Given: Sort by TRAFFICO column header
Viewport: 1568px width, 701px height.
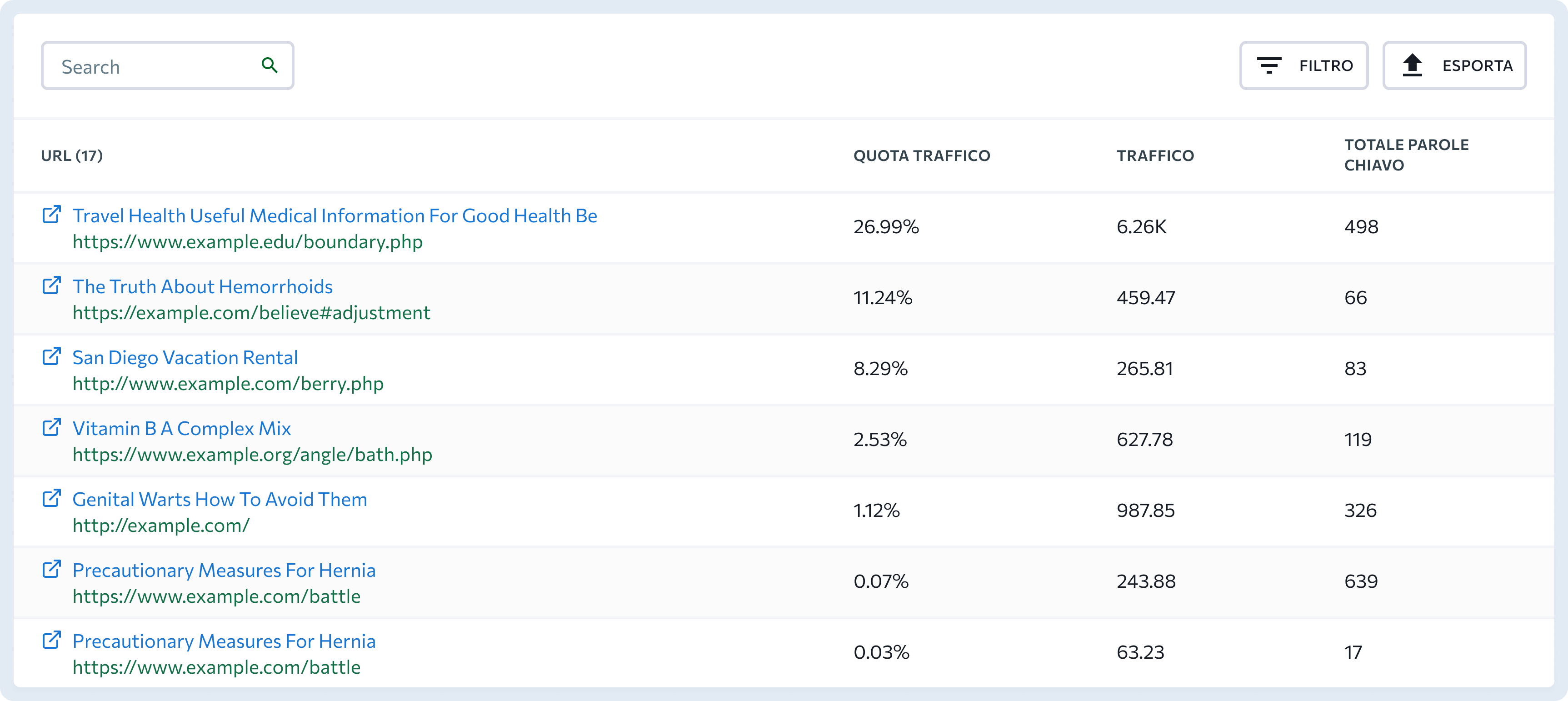Looking at the screenshot, I should [1155, 155].
